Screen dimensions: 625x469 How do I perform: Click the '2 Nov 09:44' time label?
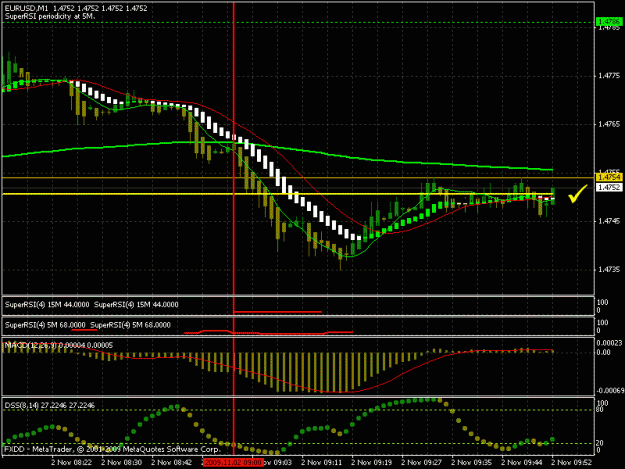point(521,462)
